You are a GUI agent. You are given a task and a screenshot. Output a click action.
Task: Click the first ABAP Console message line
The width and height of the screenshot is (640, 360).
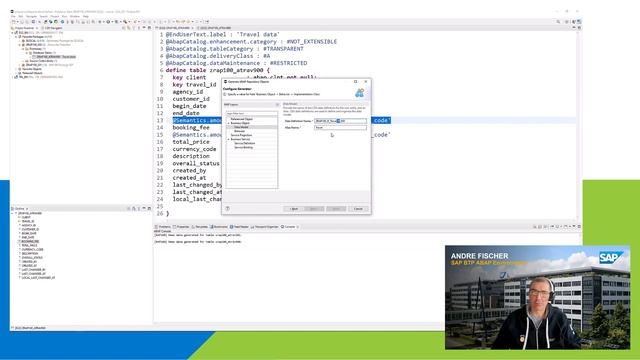[198, 235]
